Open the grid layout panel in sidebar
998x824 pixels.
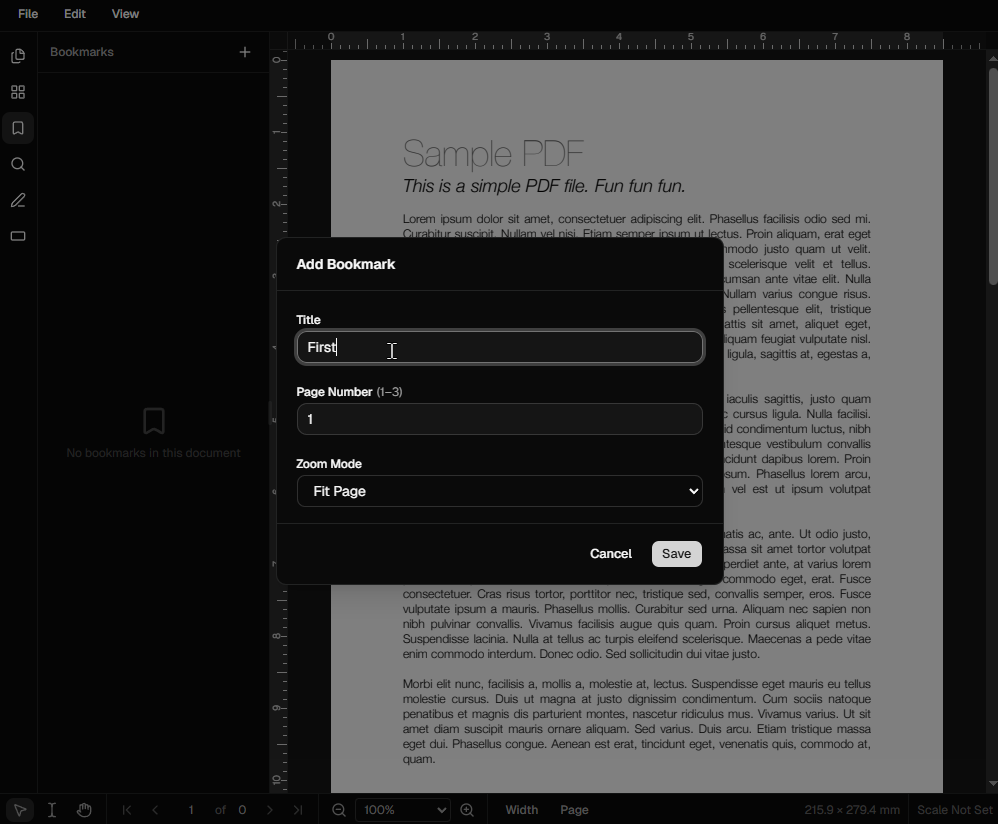pyautogui.click(x=18, y=91)
